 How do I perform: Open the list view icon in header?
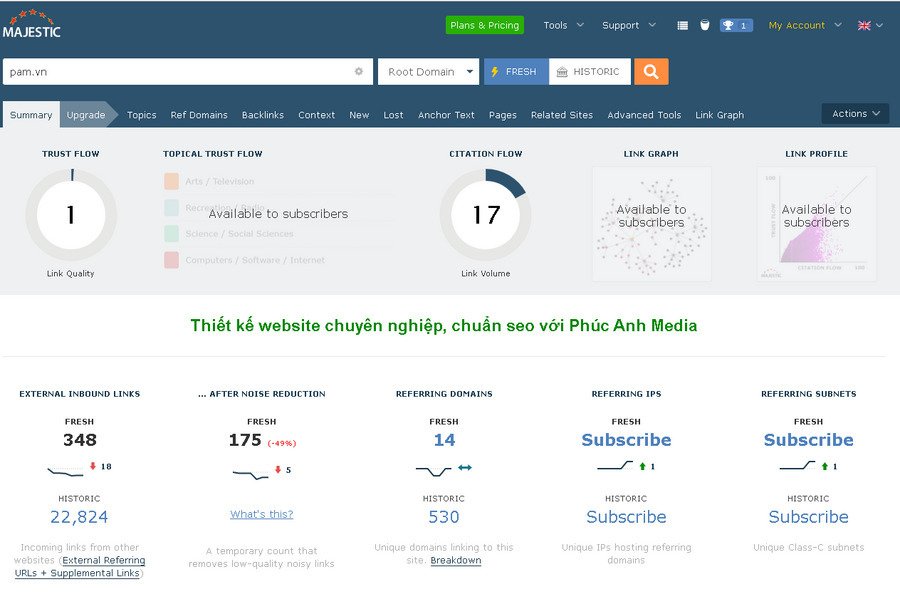coord(682,26)
